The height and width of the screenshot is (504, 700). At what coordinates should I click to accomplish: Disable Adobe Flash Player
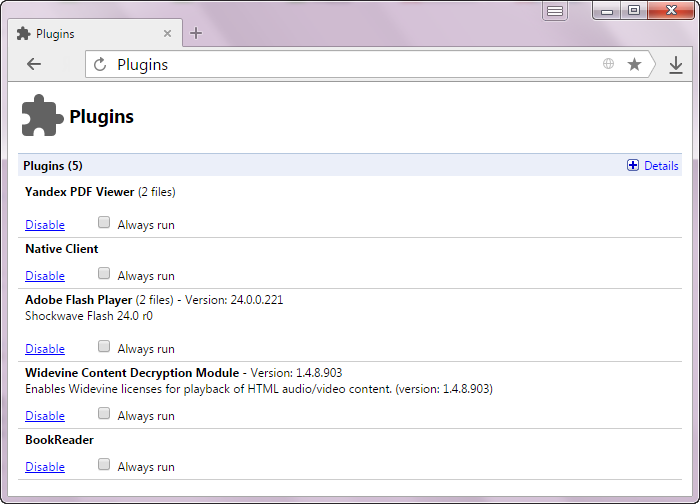point(45,349)
